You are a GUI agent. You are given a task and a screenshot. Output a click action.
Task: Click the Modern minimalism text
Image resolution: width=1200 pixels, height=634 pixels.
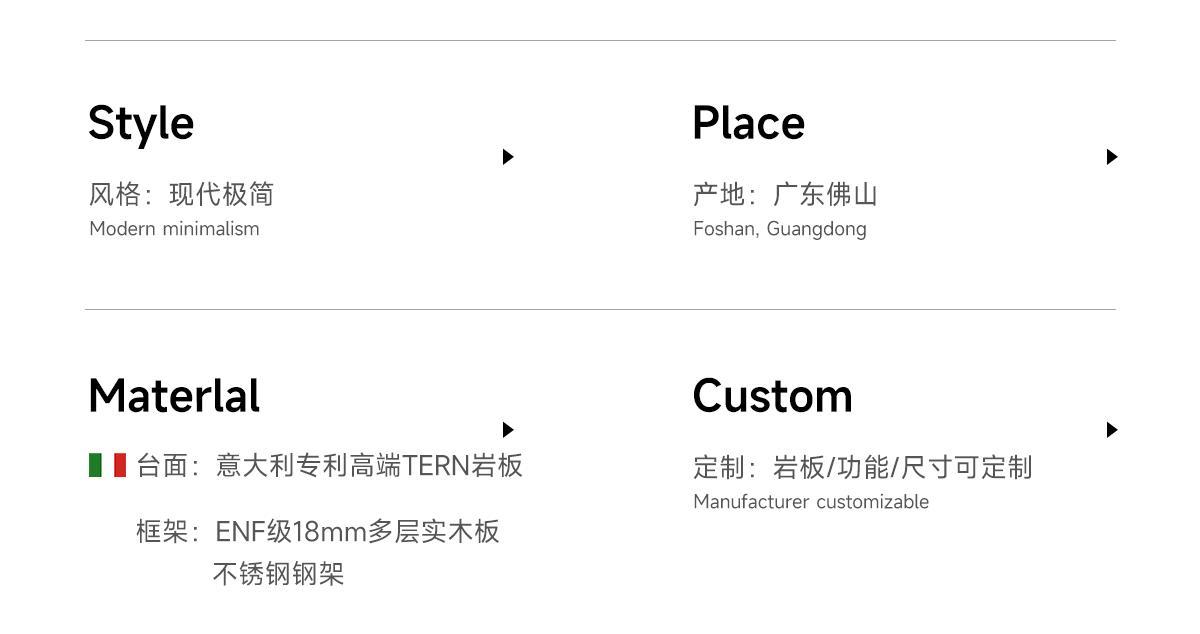click(174, 229)
